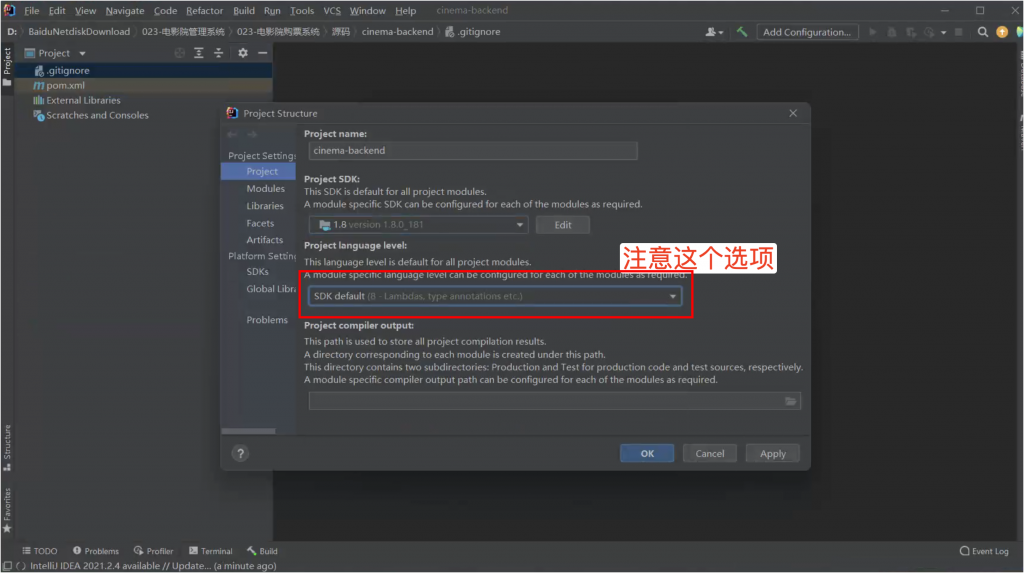Click Edit button next to SDK
This screenshot has height=573, width=1024.
pos(563,225)
